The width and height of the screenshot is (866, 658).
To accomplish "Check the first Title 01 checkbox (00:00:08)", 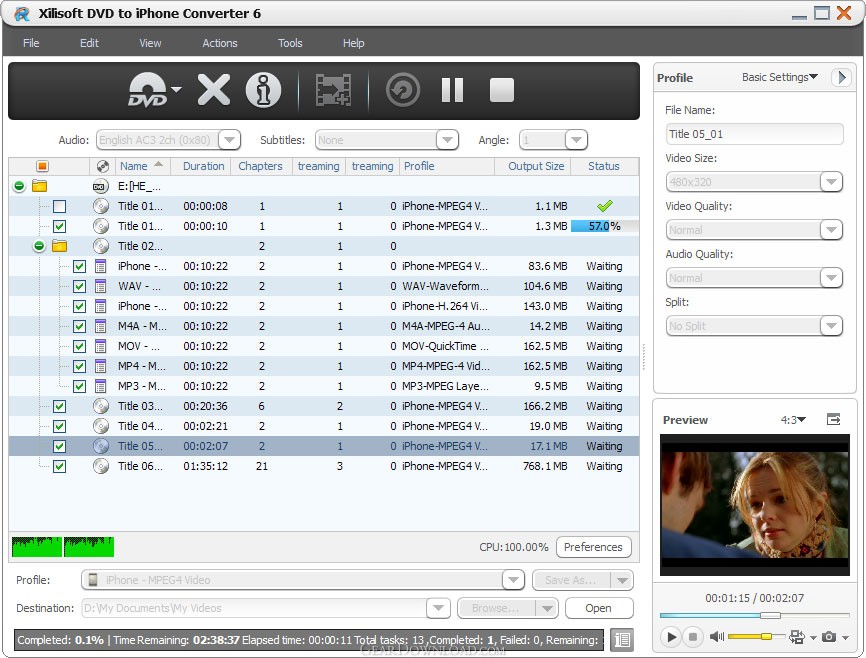I will [x=59, y=206].
